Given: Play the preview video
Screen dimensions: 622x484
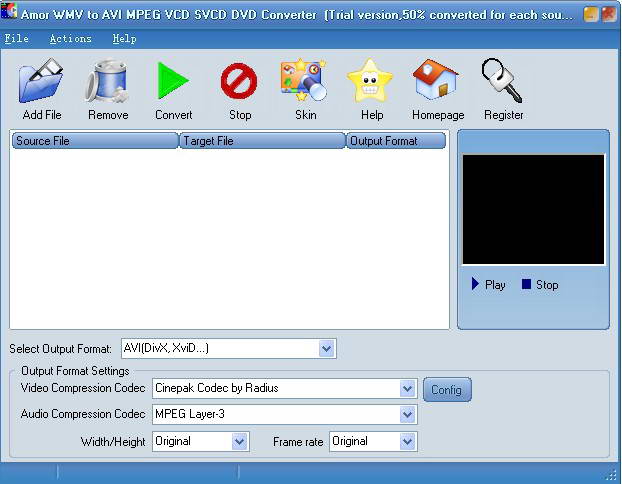Looking at the screenshot, I should [488, 284].
